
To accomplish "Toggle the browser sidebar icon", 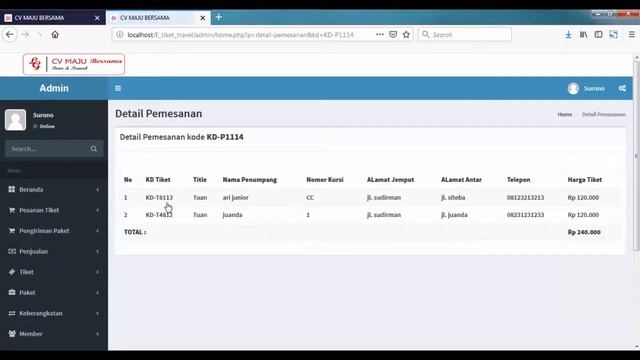I will point(598,35).
